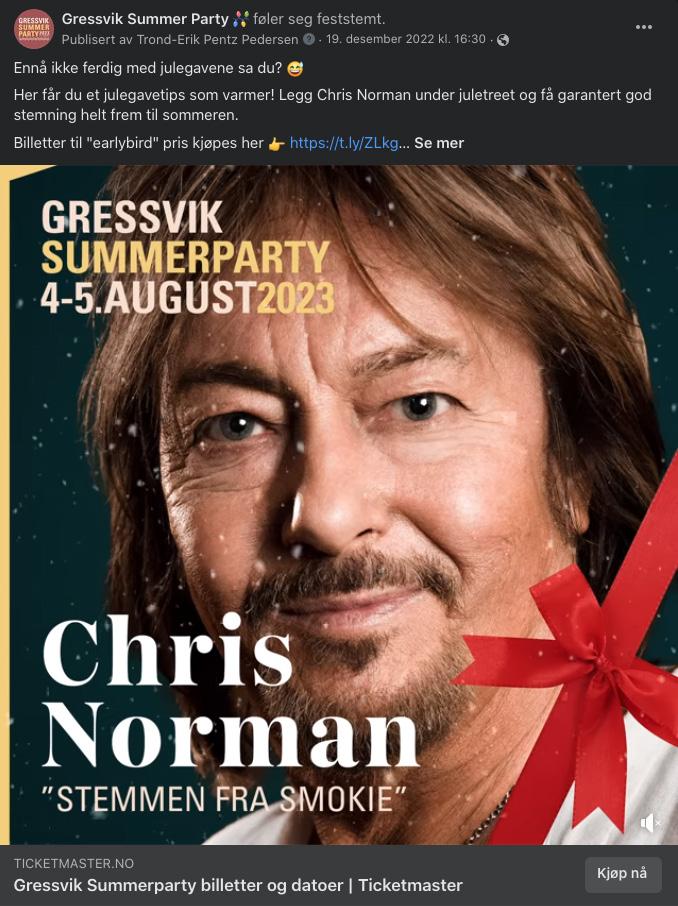Click the pointing hand emoji before the link
This screenshot has height=906, width=678.
pos(277,143)
